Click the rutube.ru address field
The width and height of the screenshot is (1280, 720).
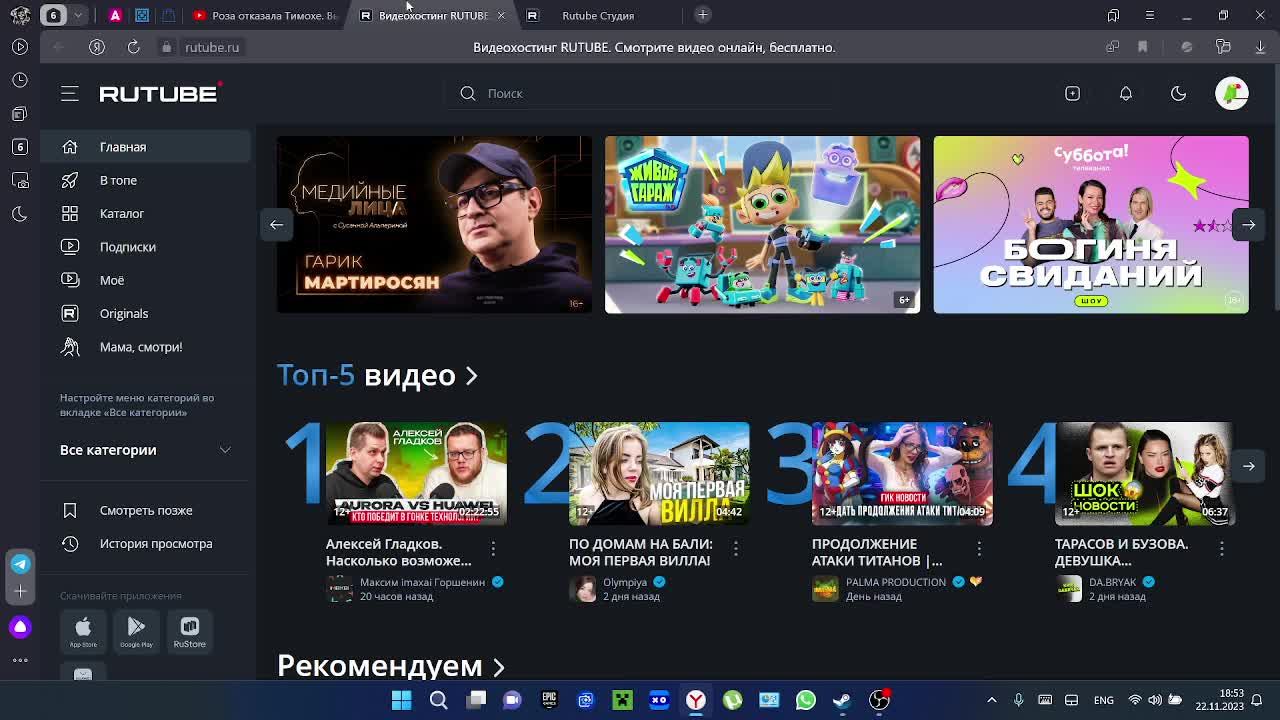pyautogui.click(x=212, y=47)
